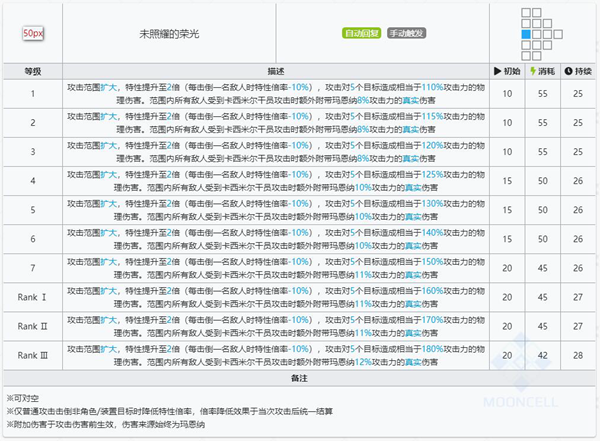The image size is (600, 441).
Task: Click the clock icon beside 持续
Action: click(x=568, y=71)
